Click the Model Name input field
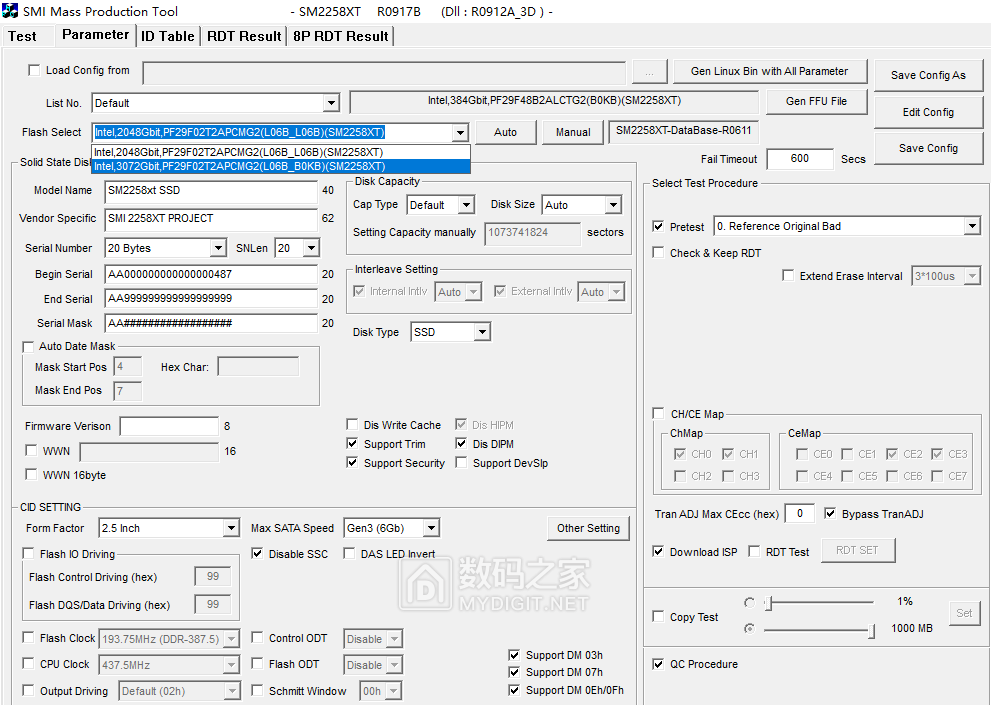The height and width of the screenshot is (705, 991). 211,191
